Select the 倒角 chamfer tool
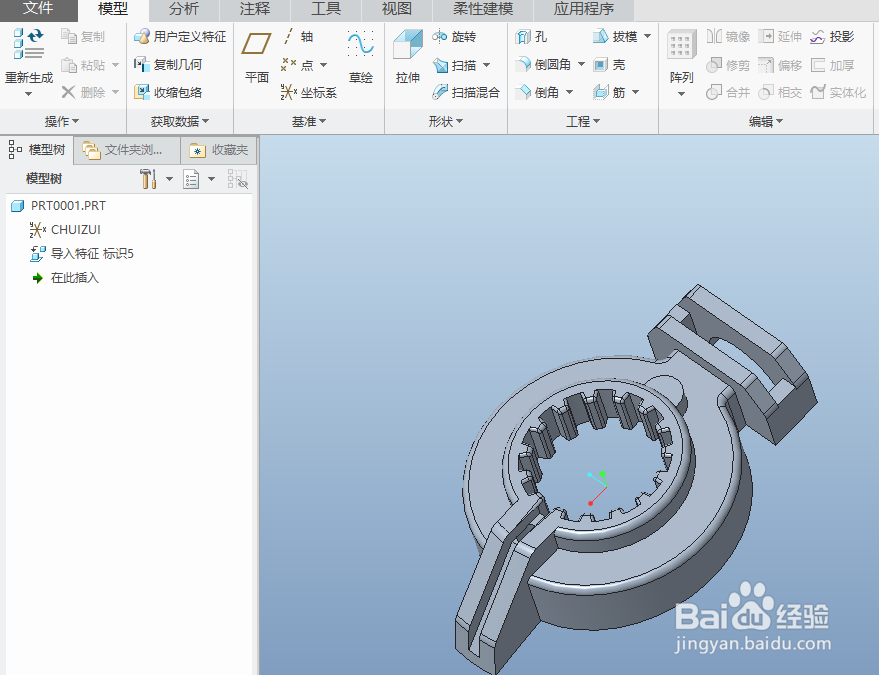The height and width of the screenshot is (675, 879). pos(537,92)
